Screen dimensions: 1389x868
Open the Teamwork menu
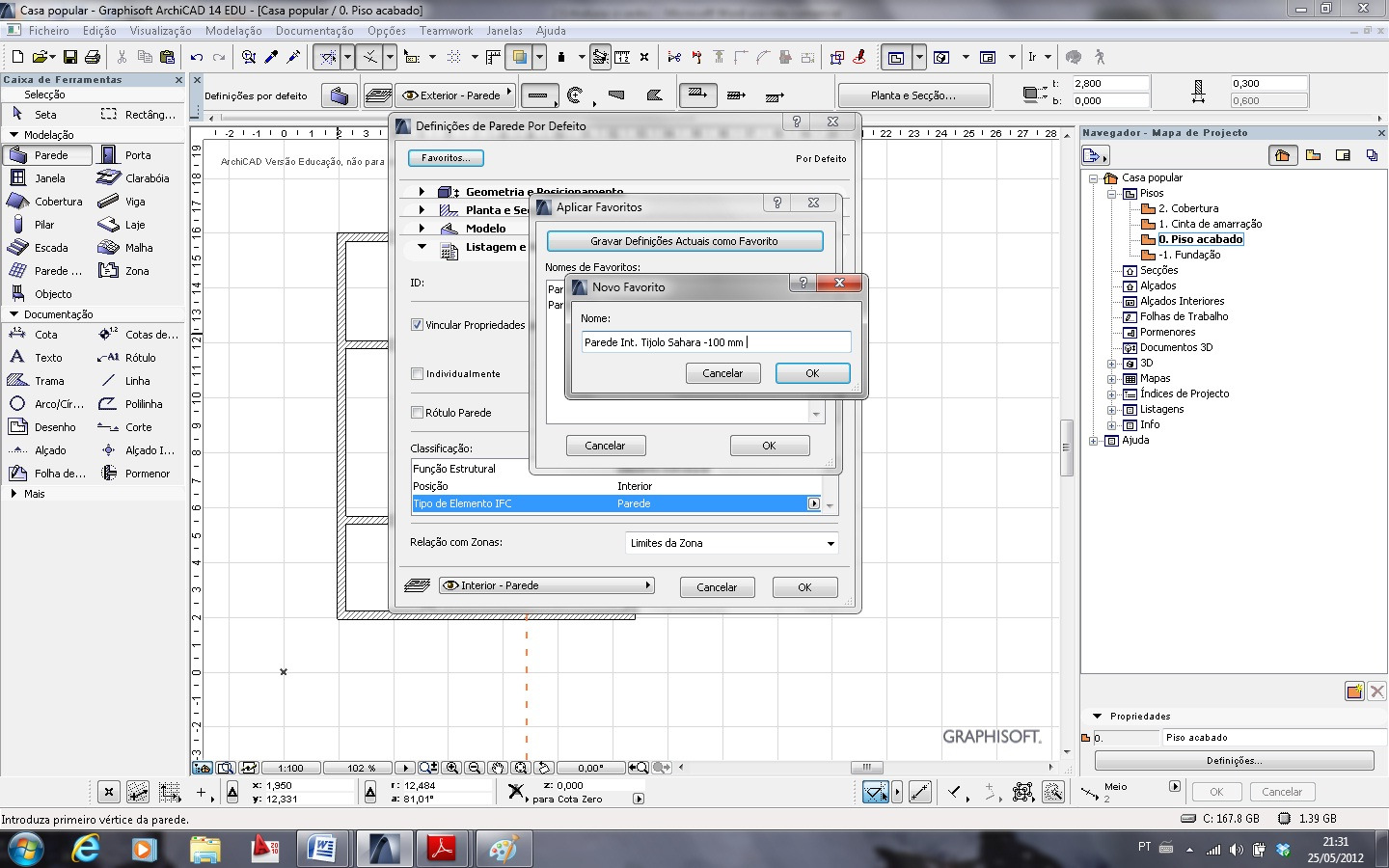pyautogui.click(x=447, y=31)
